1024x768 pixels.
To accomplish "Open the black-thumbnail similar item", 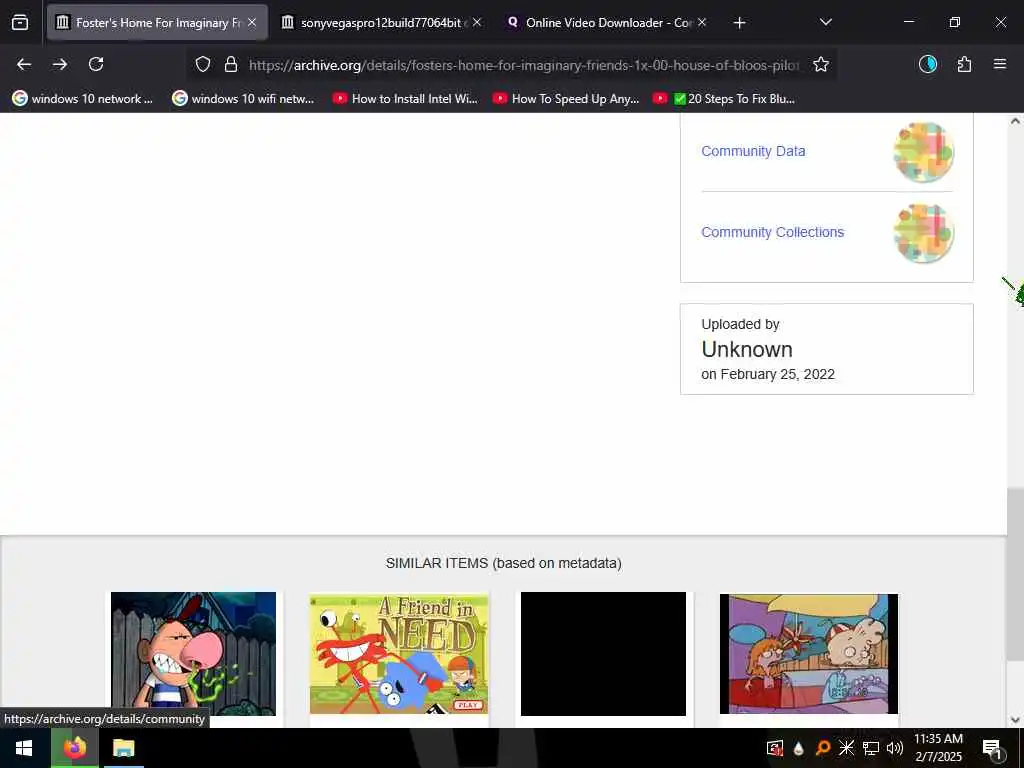I will [x=603, y=654].
